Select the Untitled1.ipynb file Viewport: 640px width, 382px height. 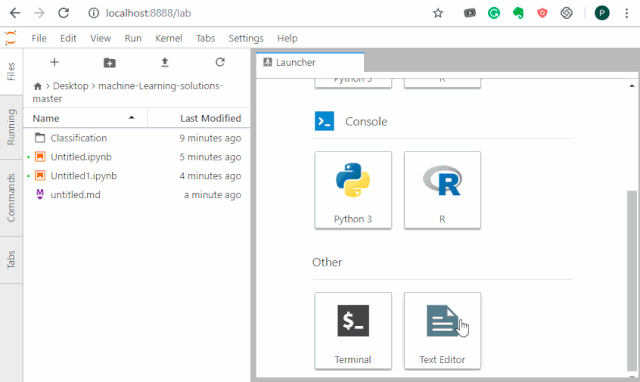137,176
